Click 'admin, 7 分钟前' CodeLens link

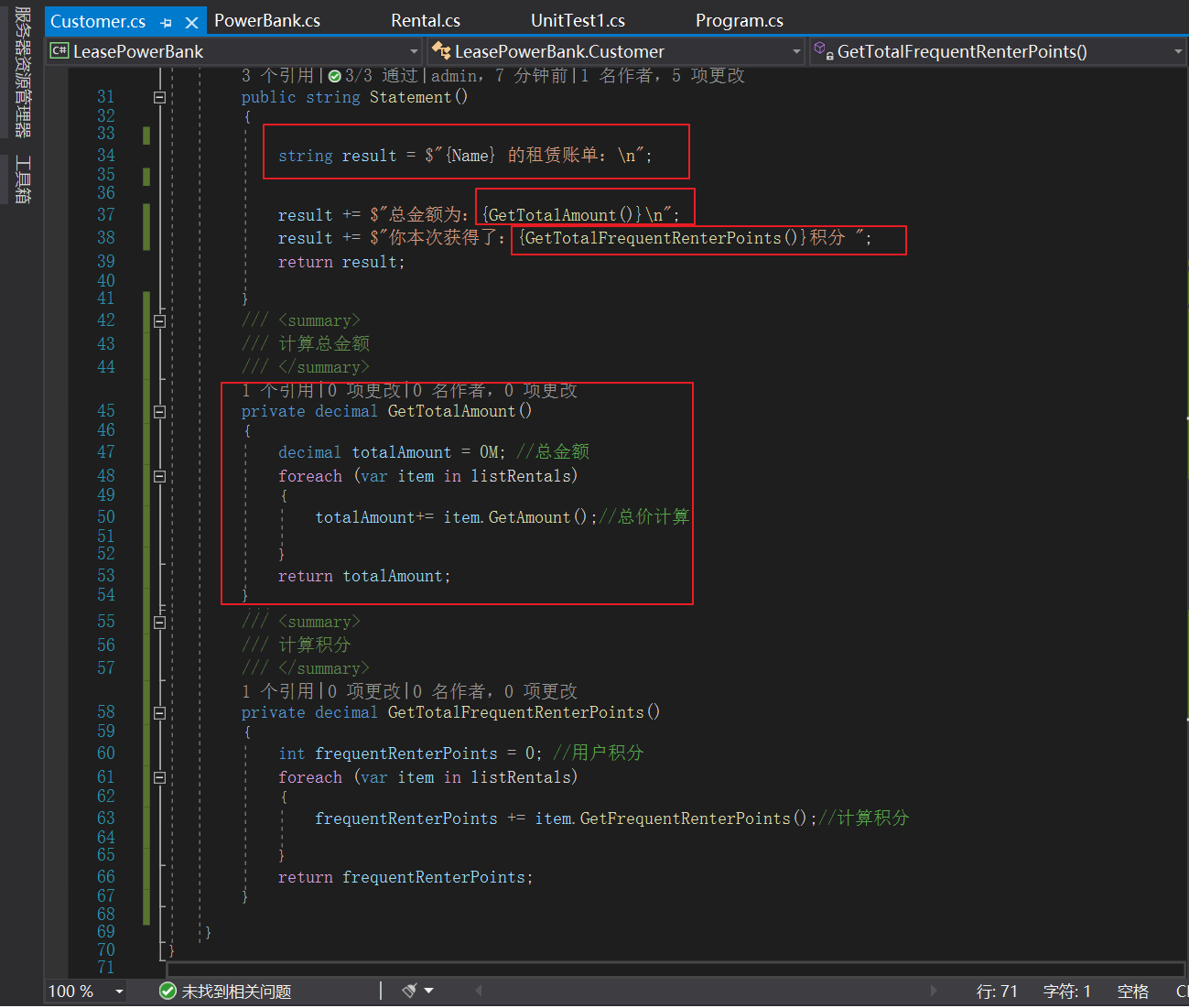point(500,76)
